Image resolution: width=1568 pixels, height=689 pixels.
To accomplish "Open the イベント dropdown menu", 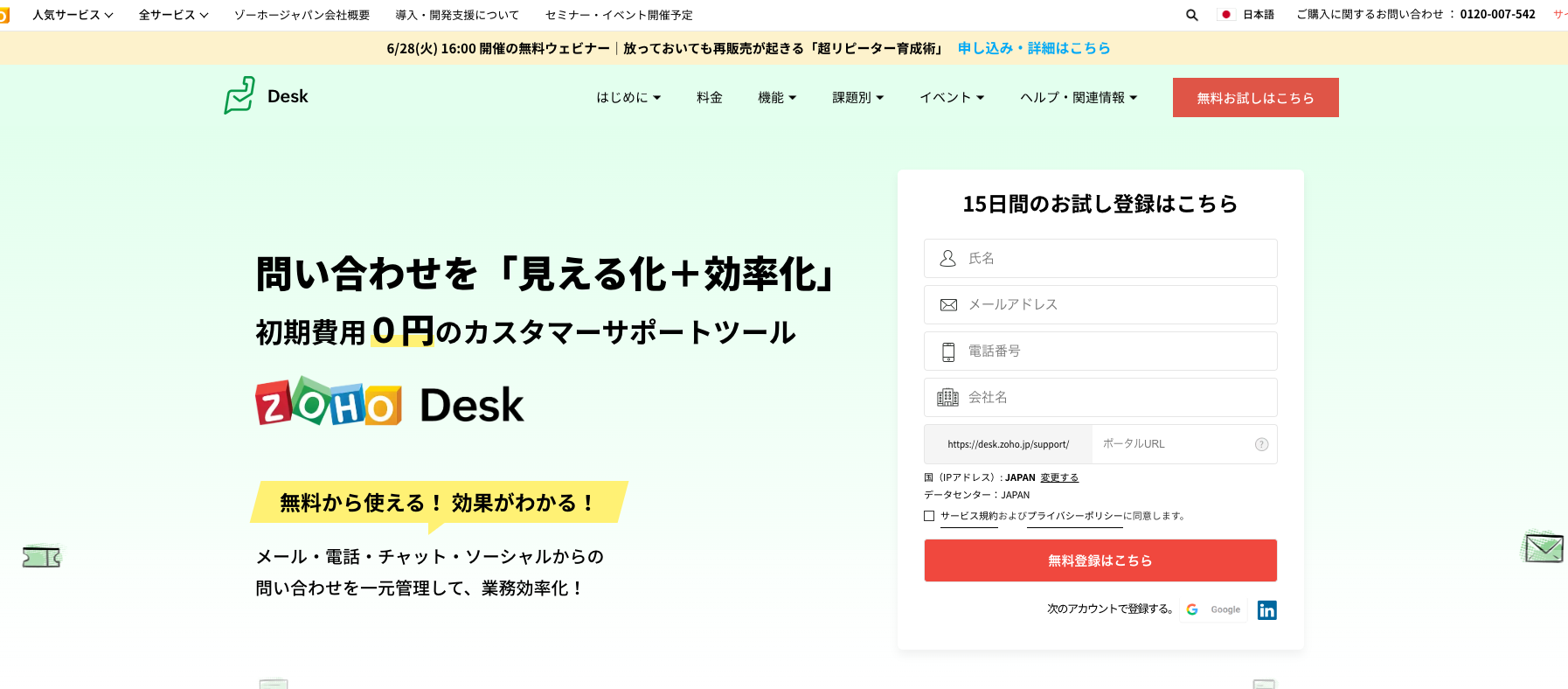I will 952,97.
